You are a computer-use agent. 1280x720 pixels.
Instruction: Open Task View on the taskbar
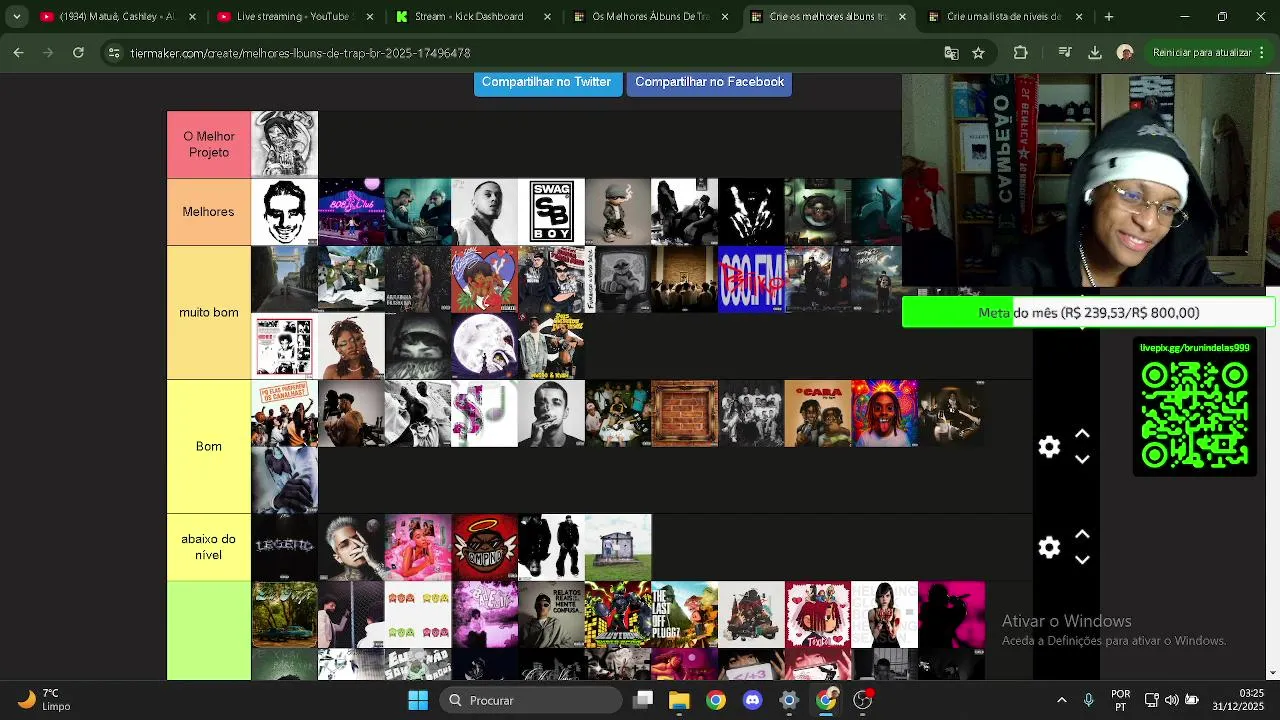click(x=643, y=700)
